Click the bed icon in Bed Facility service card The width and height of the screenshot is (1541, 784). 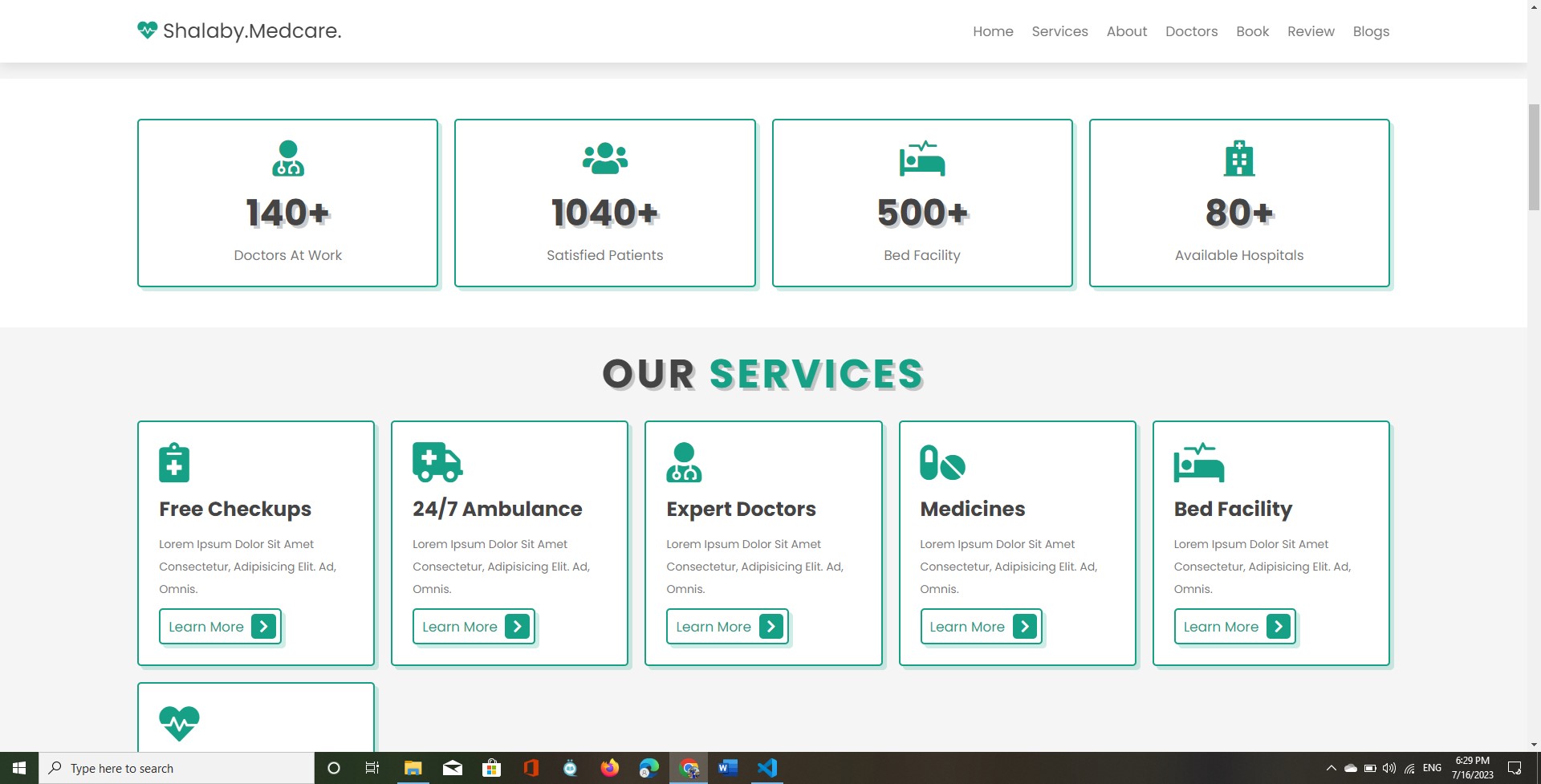coord(1198,463)
